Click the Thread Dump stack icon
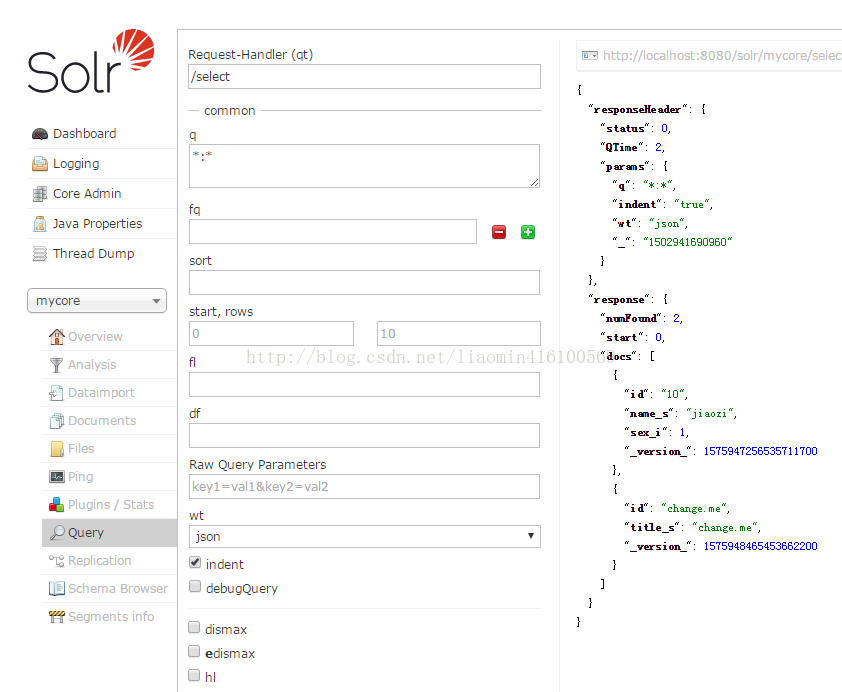 (40, 253)
